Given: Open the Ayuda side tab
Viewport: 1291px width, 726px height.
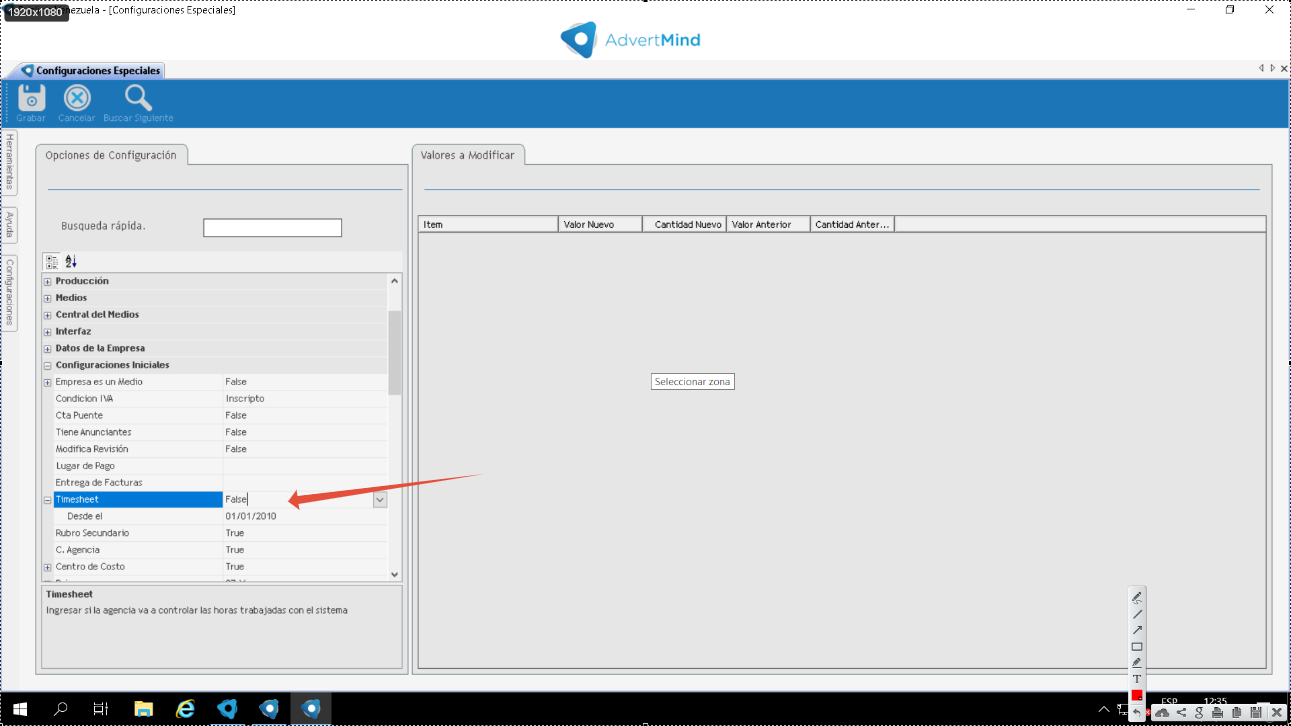Looking at the screenshot, I should point(10,225).
